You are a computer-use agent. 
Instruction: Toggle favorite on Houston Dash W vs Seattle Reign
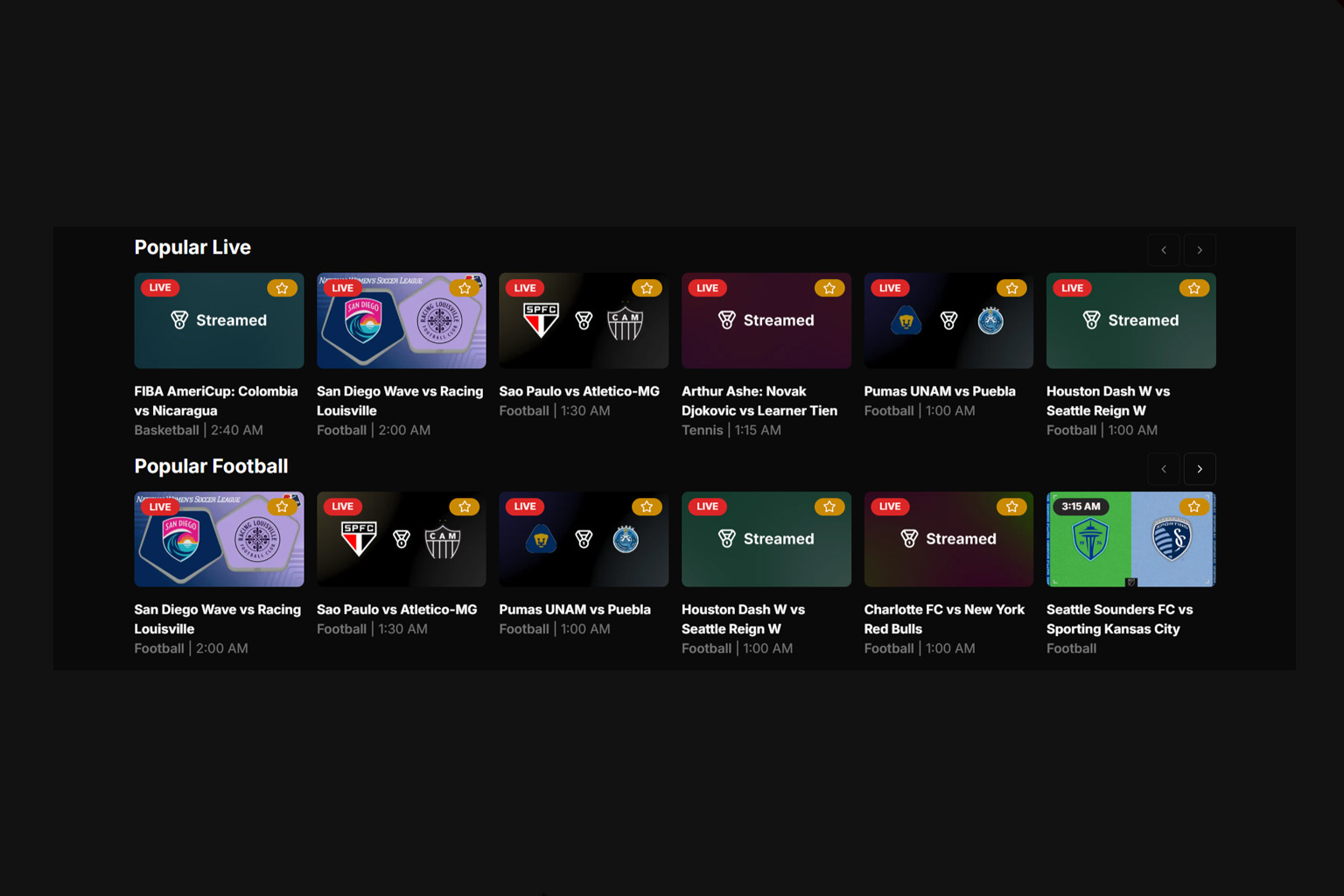tap(1194, 287)
